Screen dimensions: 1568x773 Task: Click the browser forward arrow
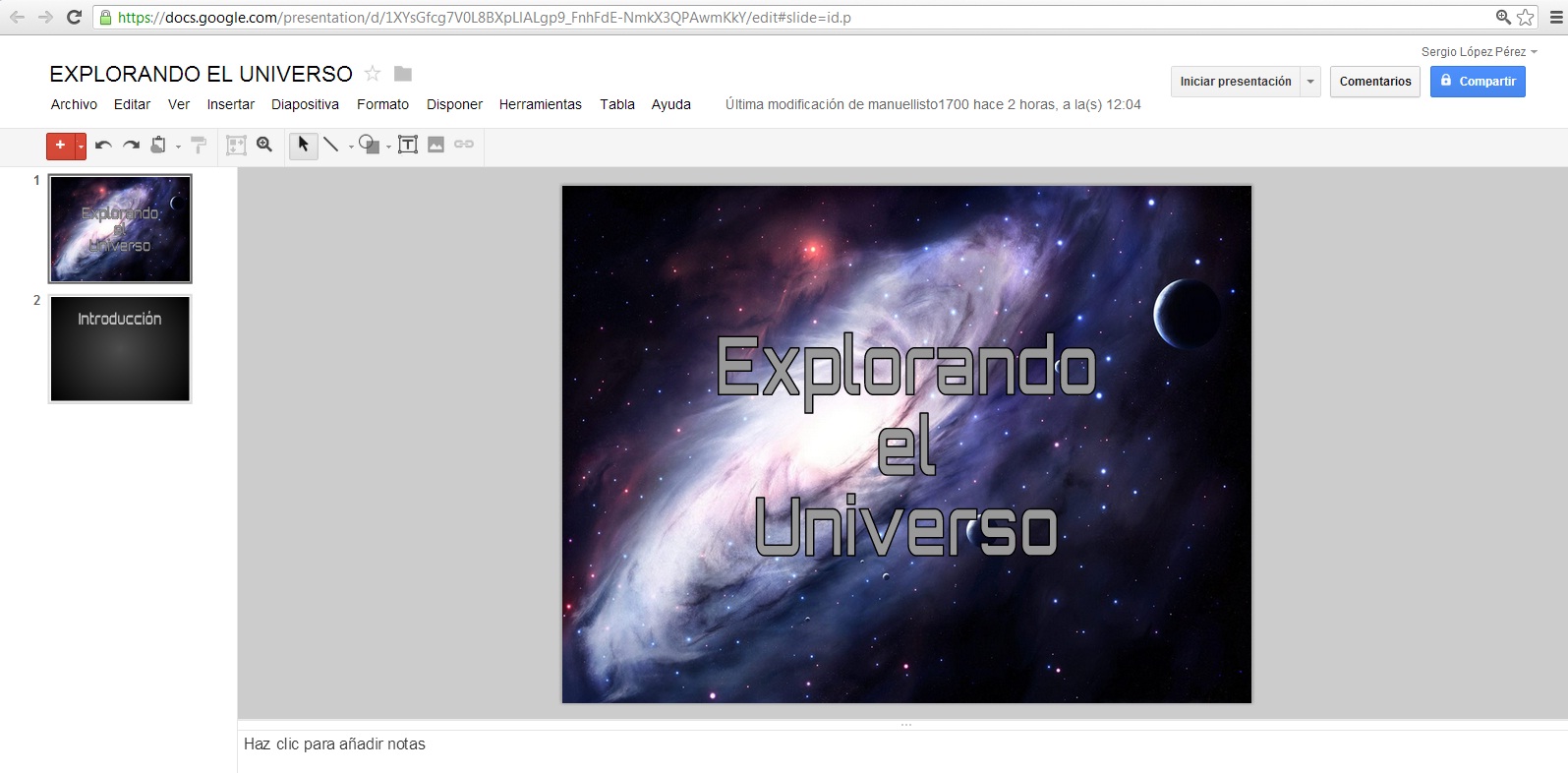45,17
